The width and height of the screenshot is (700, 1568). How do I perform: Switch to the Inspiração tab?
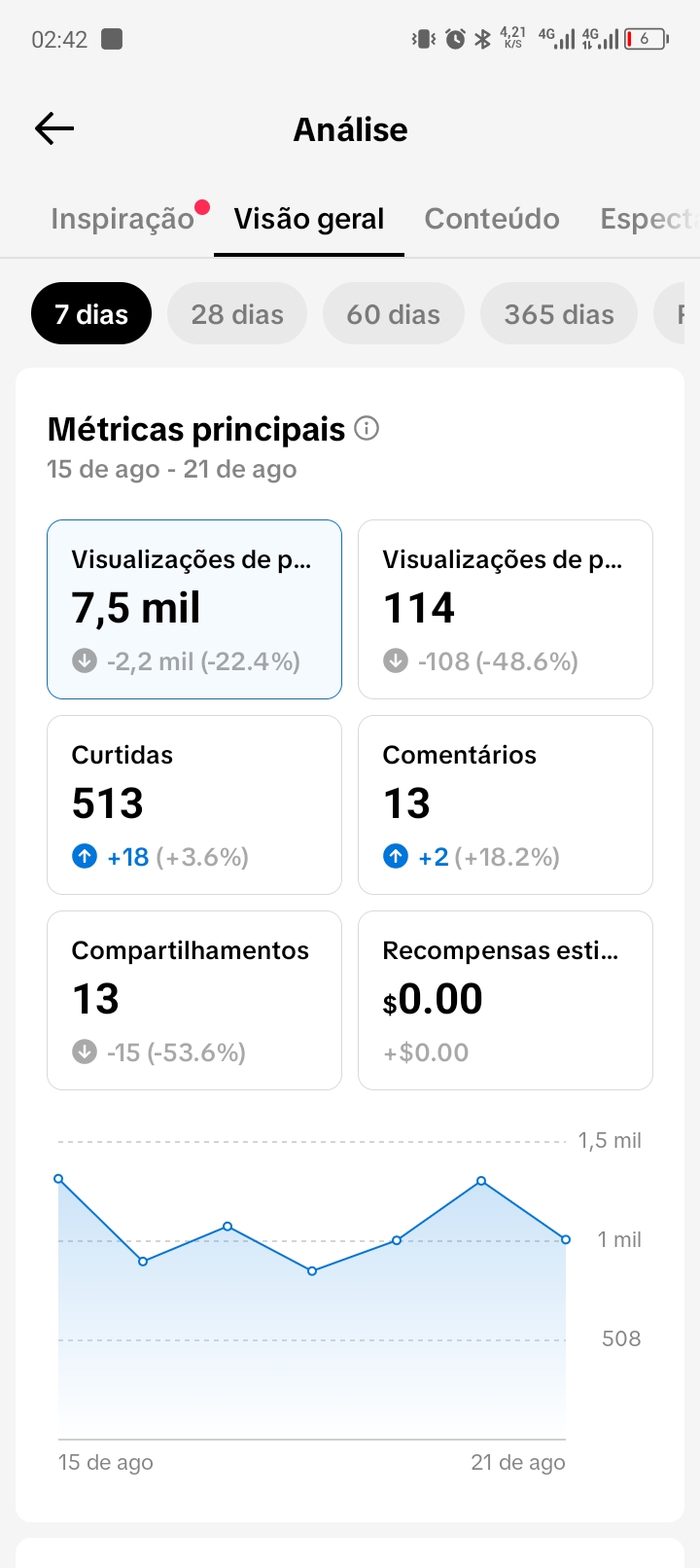(122, 219)
